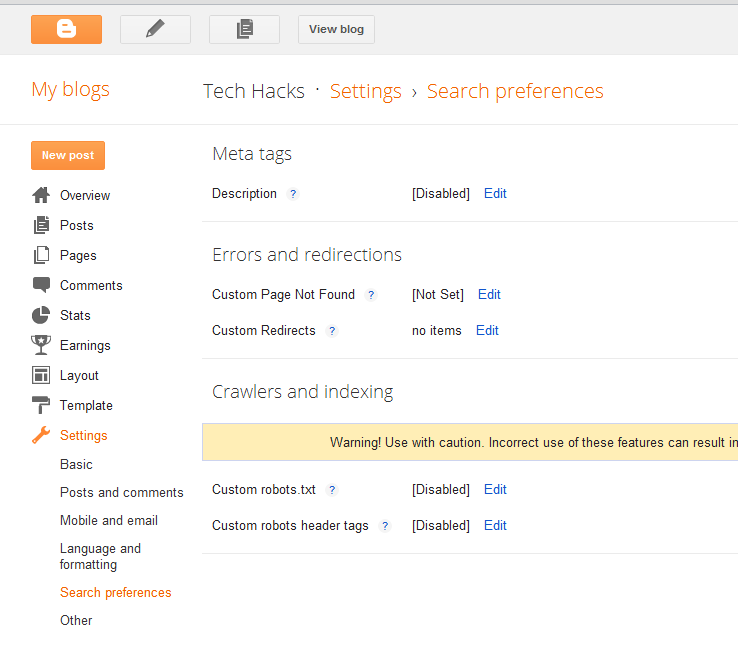Image resolution: width=738 pixels, height=647 pixels.
Task: Click the orange Blogger logo button
Action: pyautogui.click(x=66, y=29)
